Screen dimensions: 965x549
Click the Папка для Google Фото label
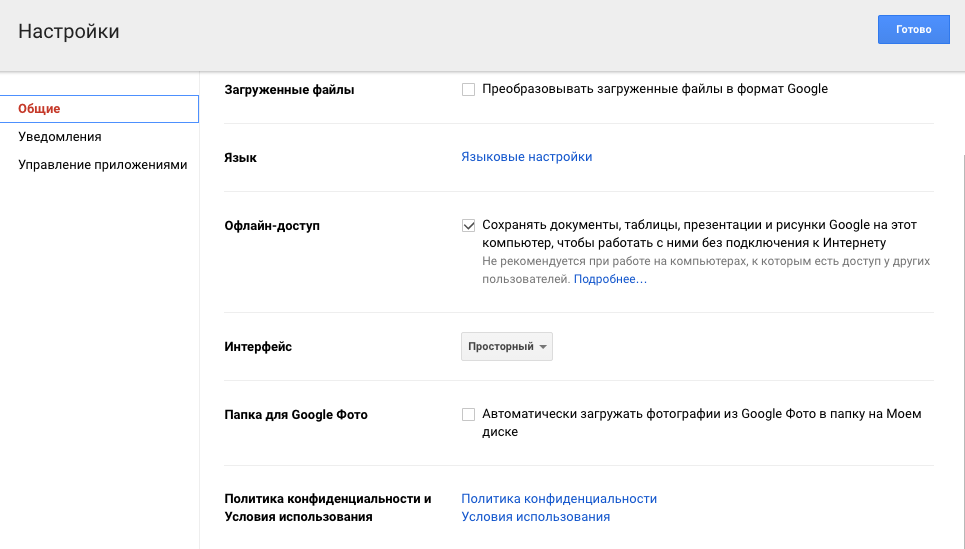point(296,415)
